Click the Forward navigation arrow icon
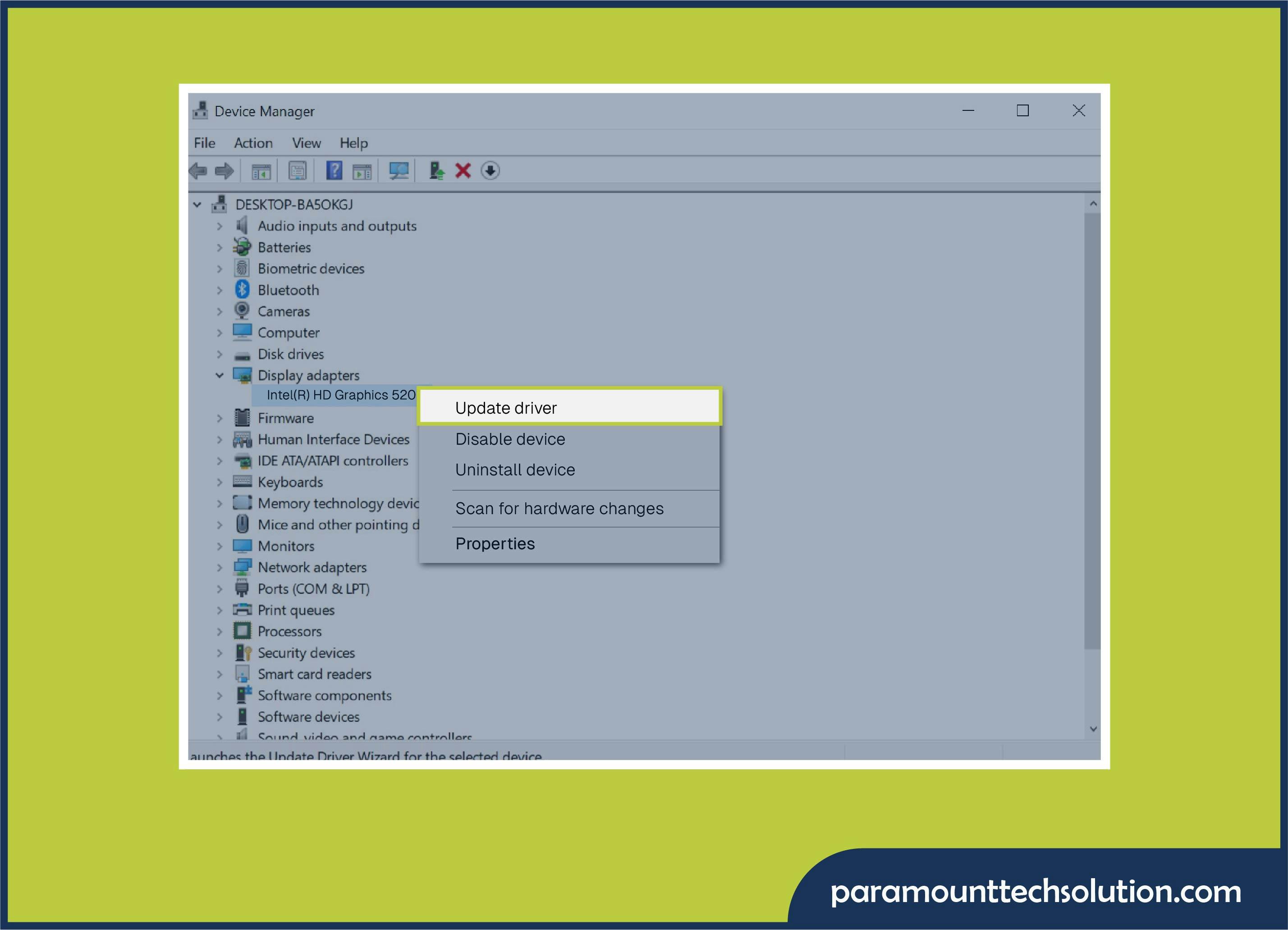The height and width of the screenshot is (930, 1288). [x=225, y=171]
